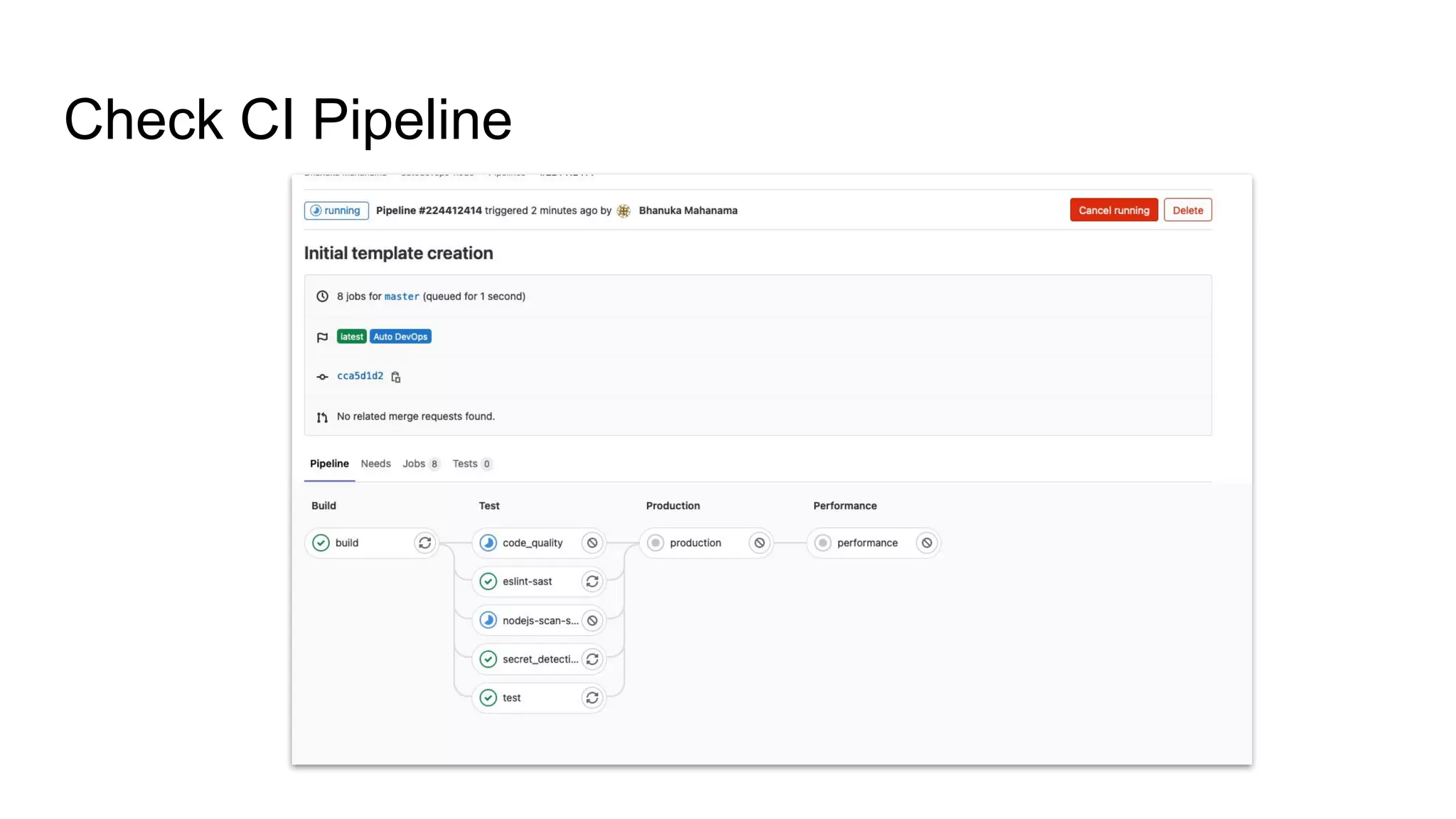Cancel the production job
Image resolution: width=1456 pixels, height=819 pixels.
[759, 543]
